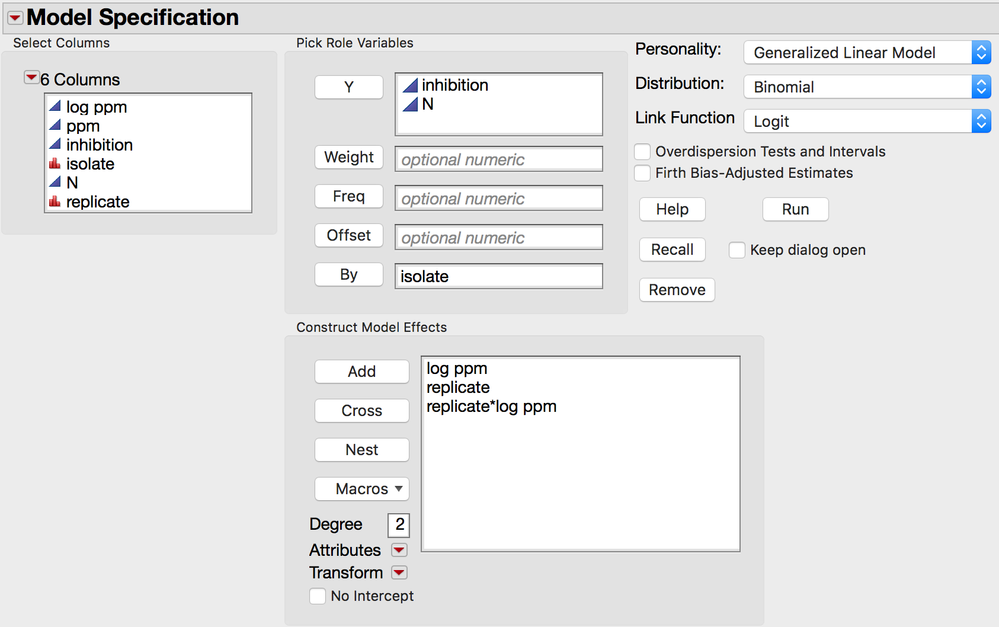Select the log ppm column in list
The height and width of the screenshot is (627, 999).
(96, 107)
